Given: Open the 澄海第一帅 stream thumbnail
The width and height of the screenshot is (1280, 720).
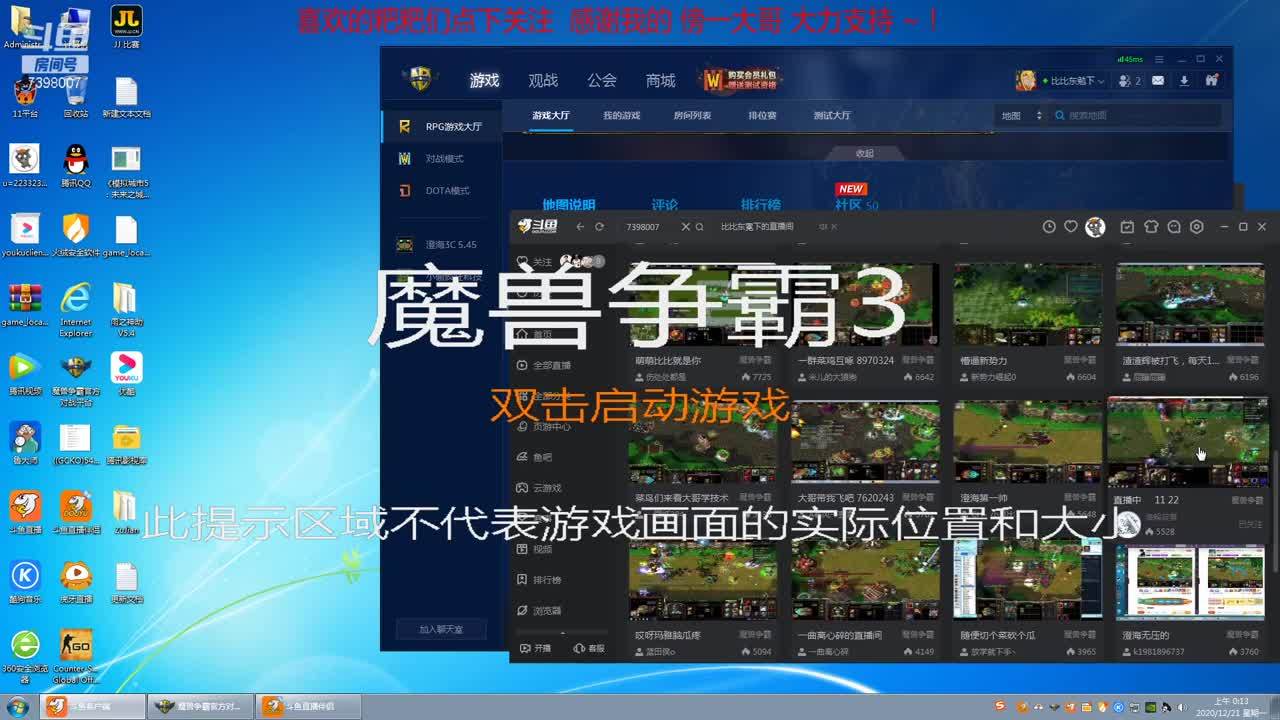Looking at the screenshot, I should pyautogui.click(x=1027, y=442).
